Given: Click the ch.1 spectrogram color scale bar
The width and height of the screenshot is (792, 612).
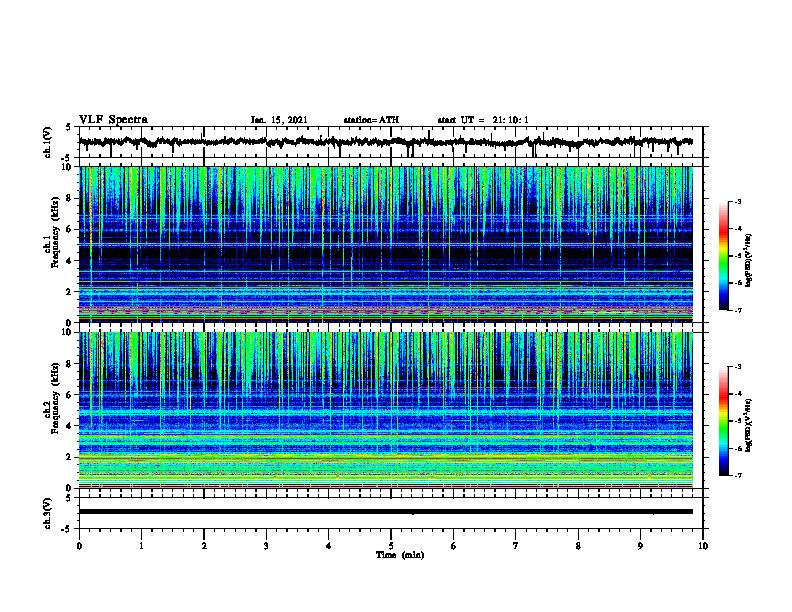Looking at the screenshot, I should [724, 255].
